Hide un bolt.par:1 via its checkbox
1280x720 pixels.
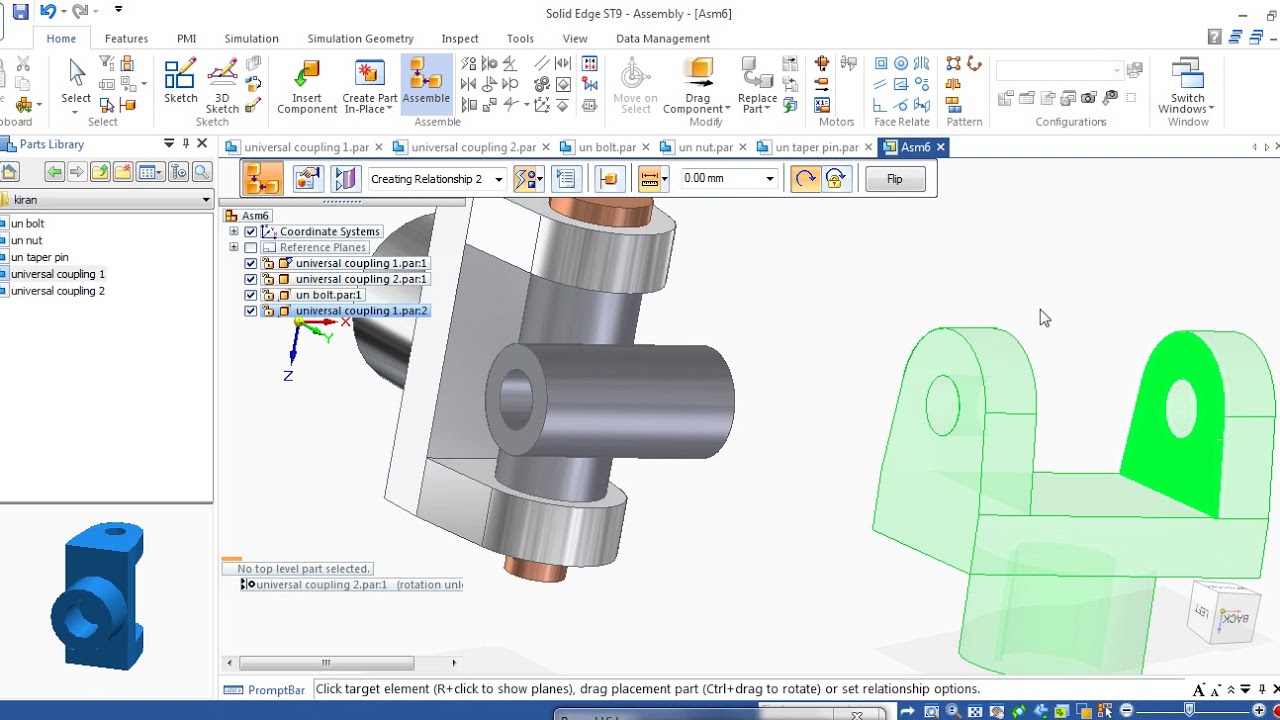click(x=251, y=296)
